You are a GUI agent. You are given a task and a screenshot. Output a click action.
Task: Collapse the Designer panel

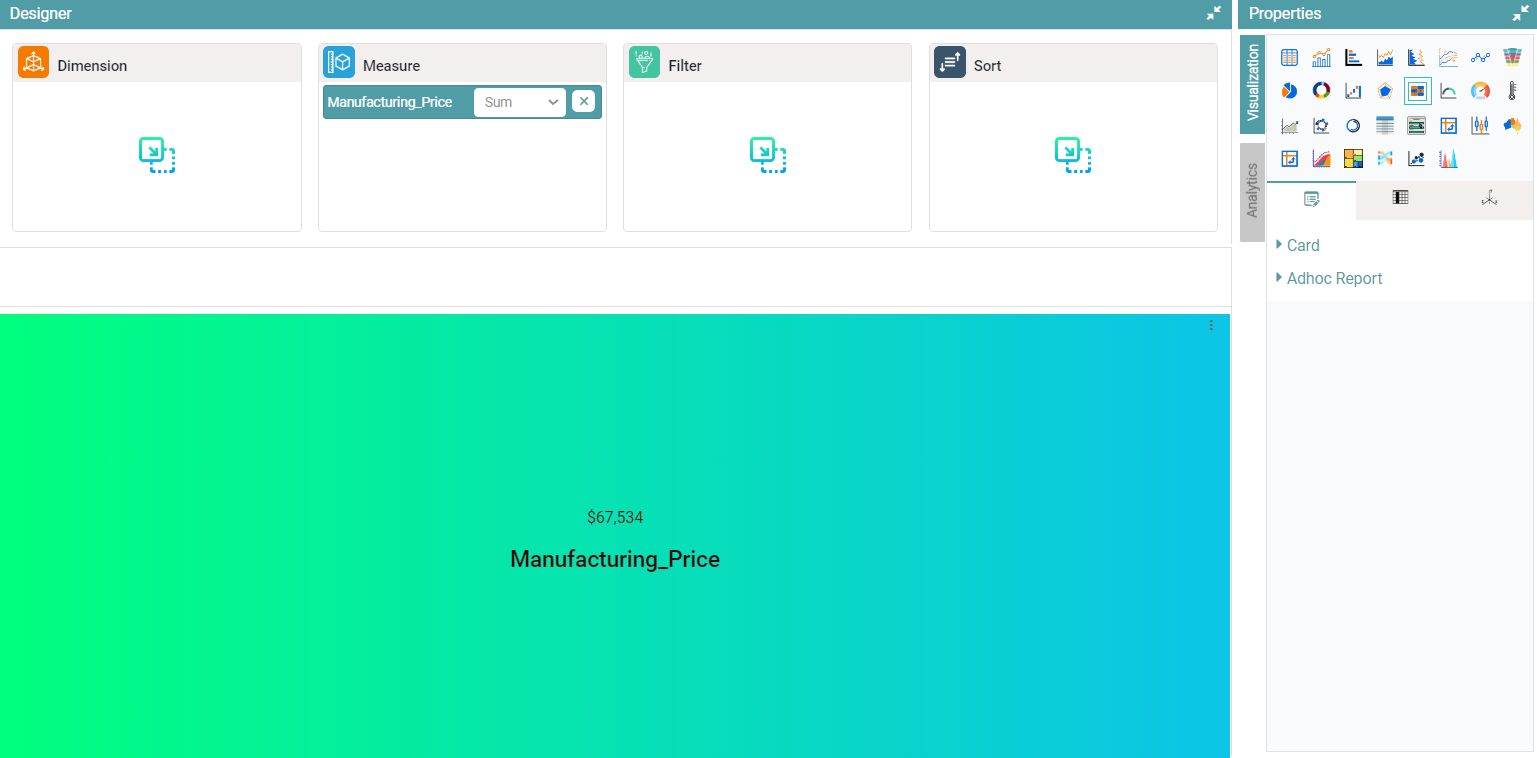(x=1213, y=13)
